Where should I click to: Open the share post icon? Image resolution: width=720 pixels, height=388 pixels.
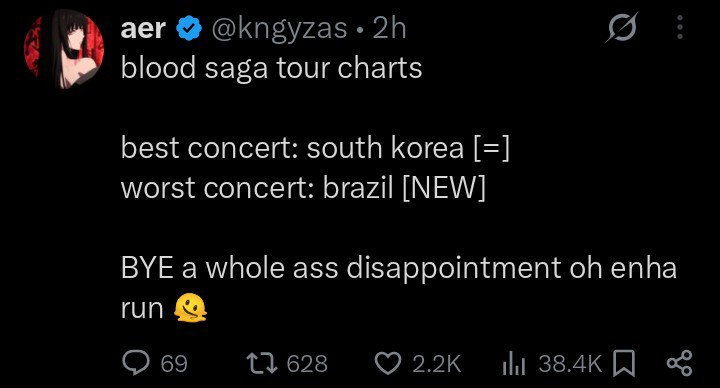[679, 363]
